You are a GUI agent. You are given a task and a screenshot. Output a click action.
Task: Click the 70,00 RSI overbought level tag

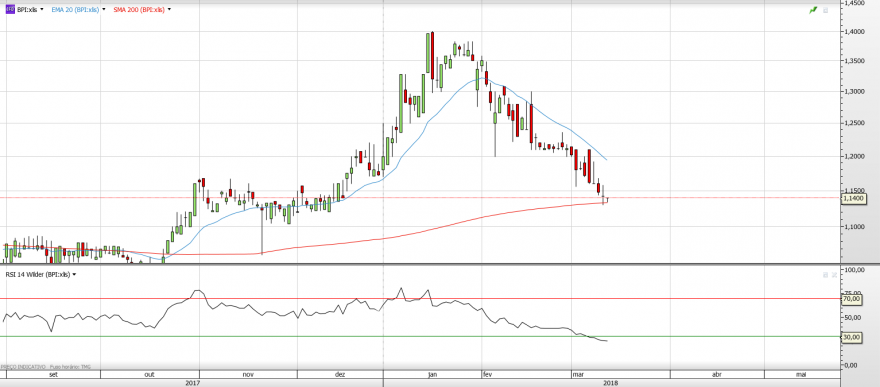coord(852,299)
